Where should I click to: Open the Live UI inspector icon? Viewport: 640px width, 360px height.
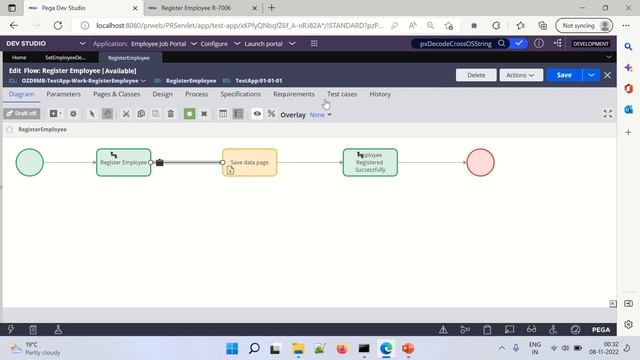(x=509, y=330)
